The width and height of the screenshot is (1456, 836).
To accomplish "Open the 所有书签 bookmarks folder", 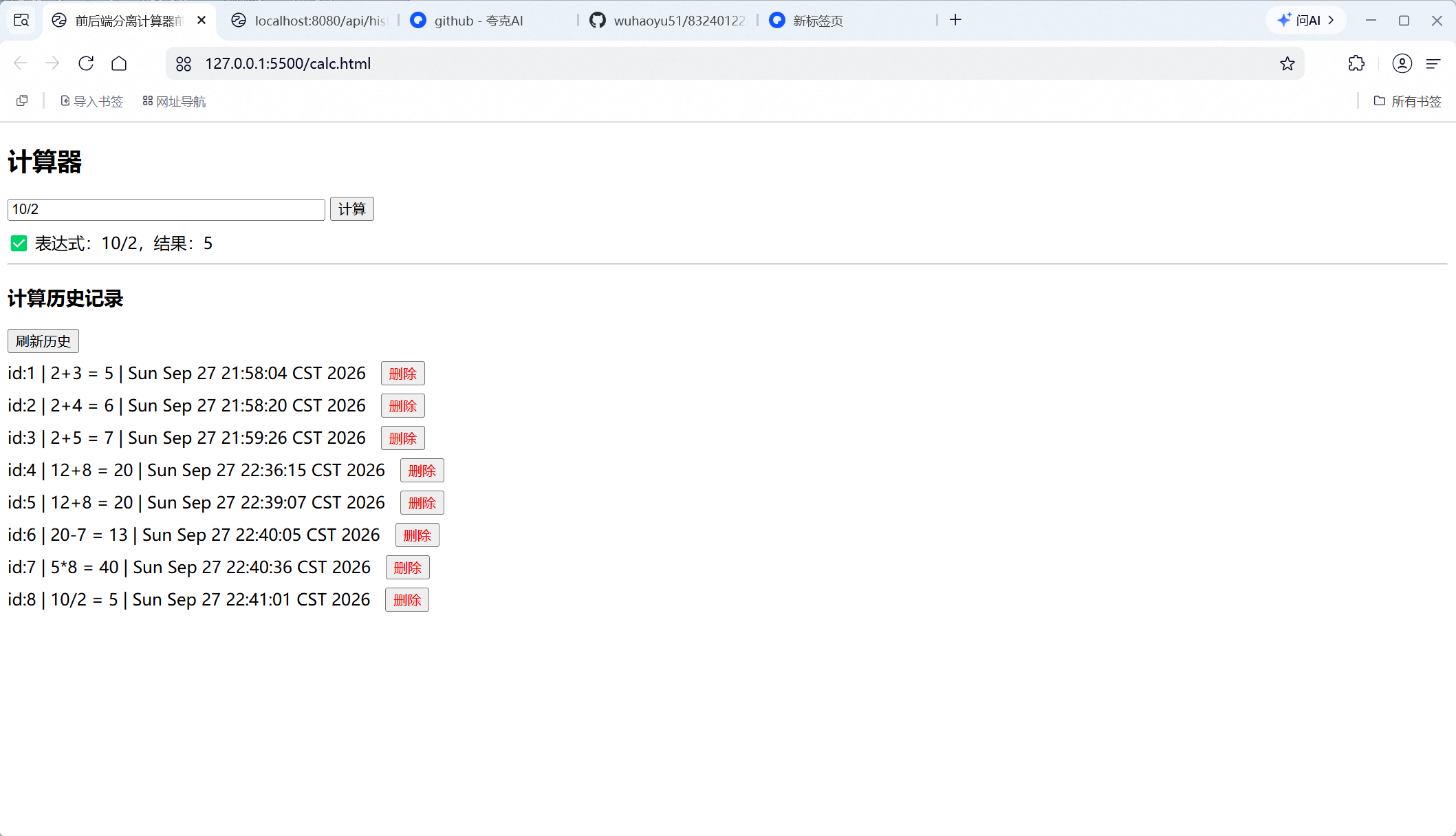I will point(1407,101).
